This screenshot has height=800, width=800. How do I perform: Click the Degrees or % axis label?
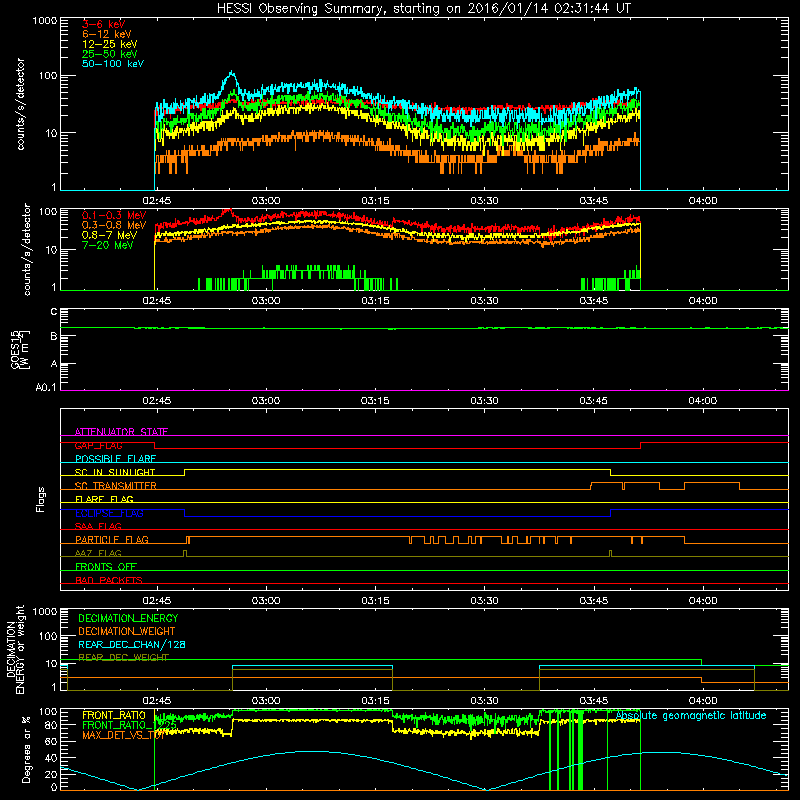(x=26, y=749)
